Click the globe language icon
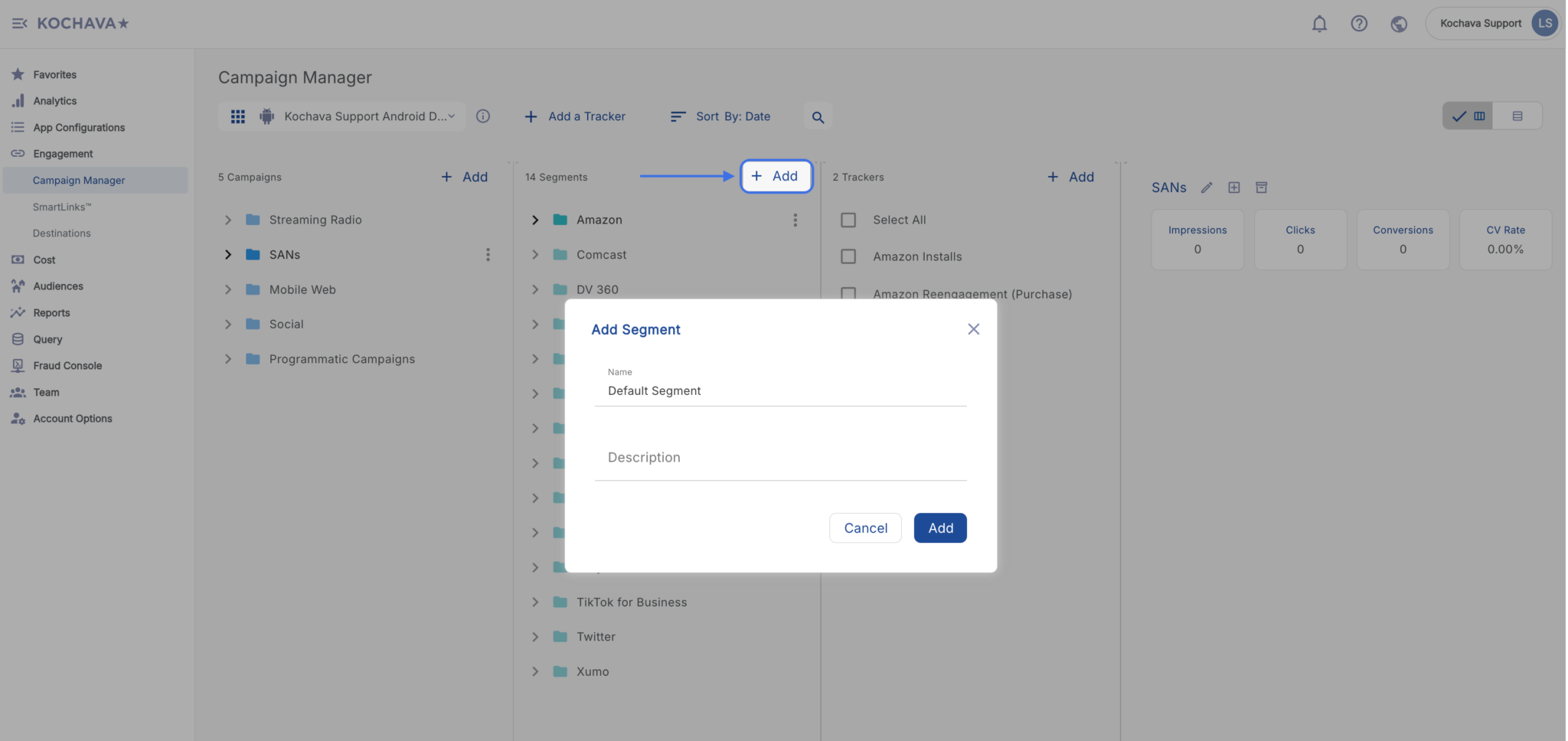This screenshot has height=741, width=1568. coord(1399,24)
